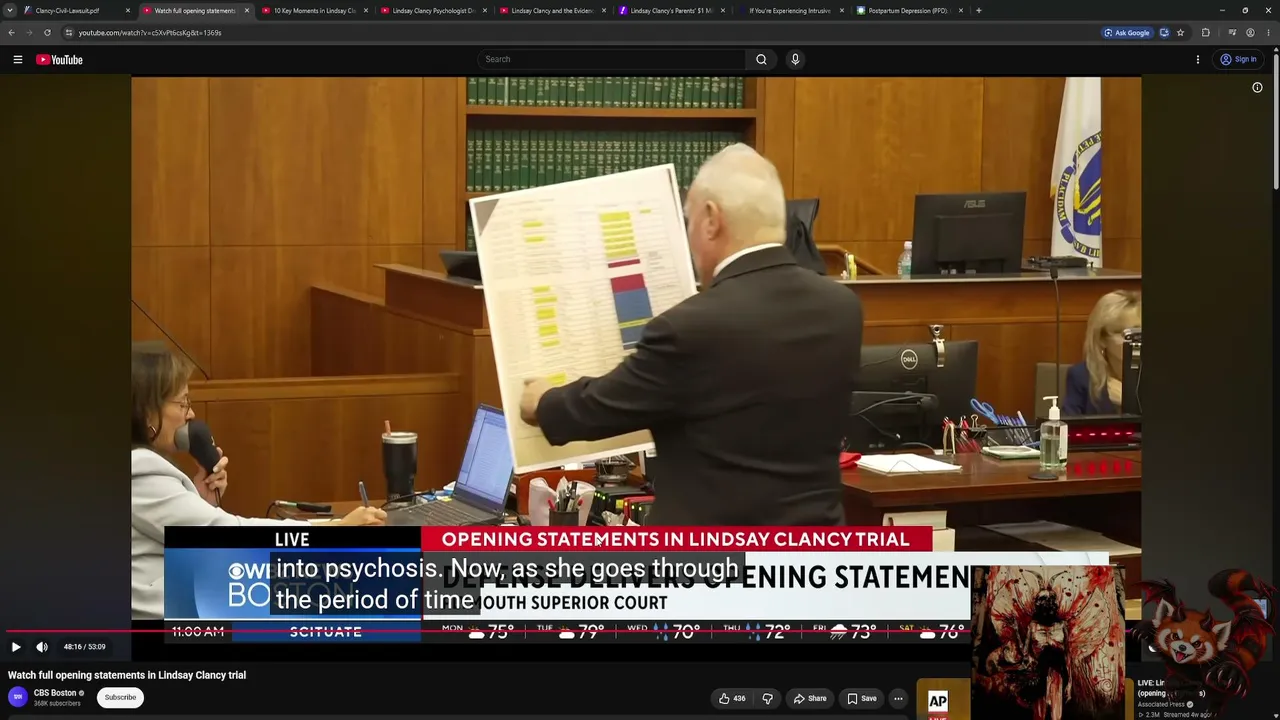Switch to Lindsay Clancy Psychologist tab
This screenshot has width=1280, height=720.
pos(433,10)
